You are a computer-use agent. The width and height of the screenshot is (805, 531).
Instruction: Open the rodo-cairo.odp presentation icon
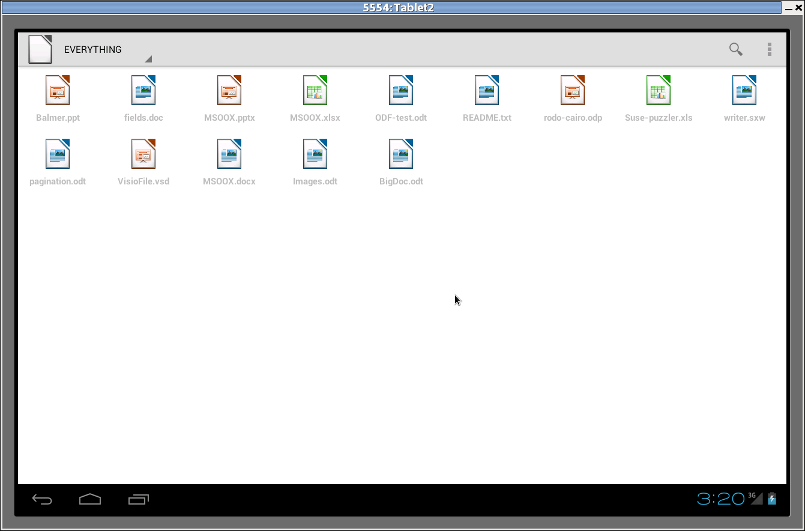pyautogui.click(x=572, y=90)
